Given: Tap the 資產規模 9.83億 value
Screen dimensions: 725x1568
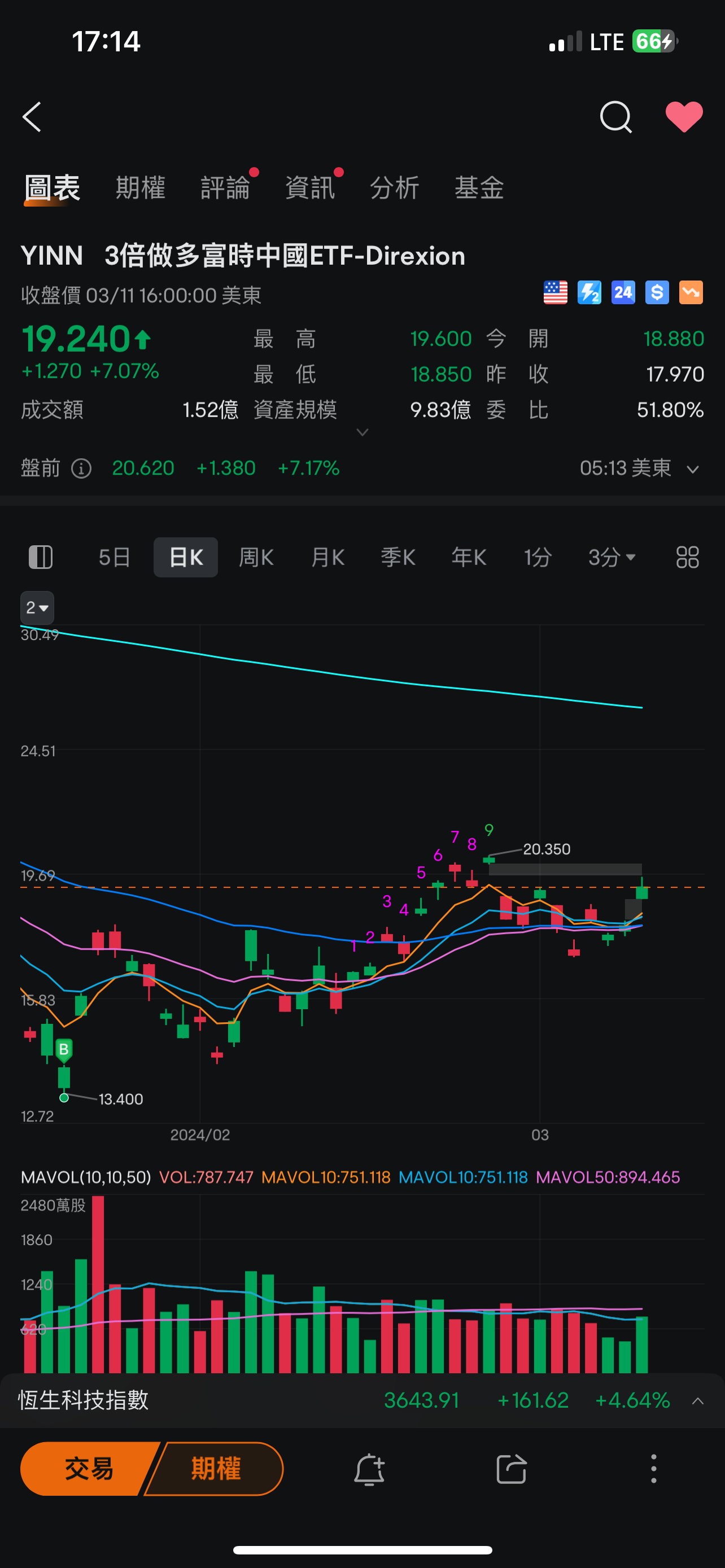Looking at the screenshot, I should (x=441, y=410).
